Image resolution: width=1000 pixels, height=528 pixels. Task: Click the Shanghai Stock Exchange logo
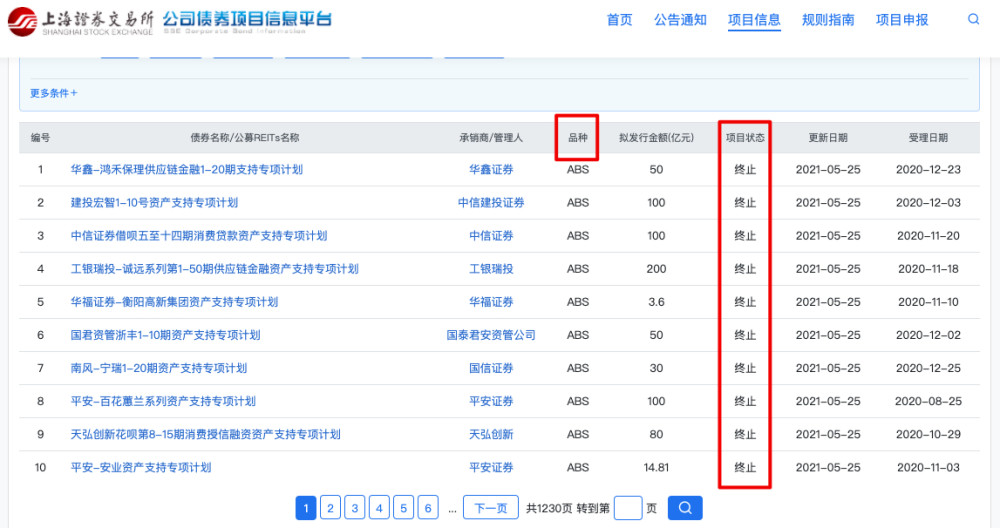pyautogui.click(x=80, y=21)
